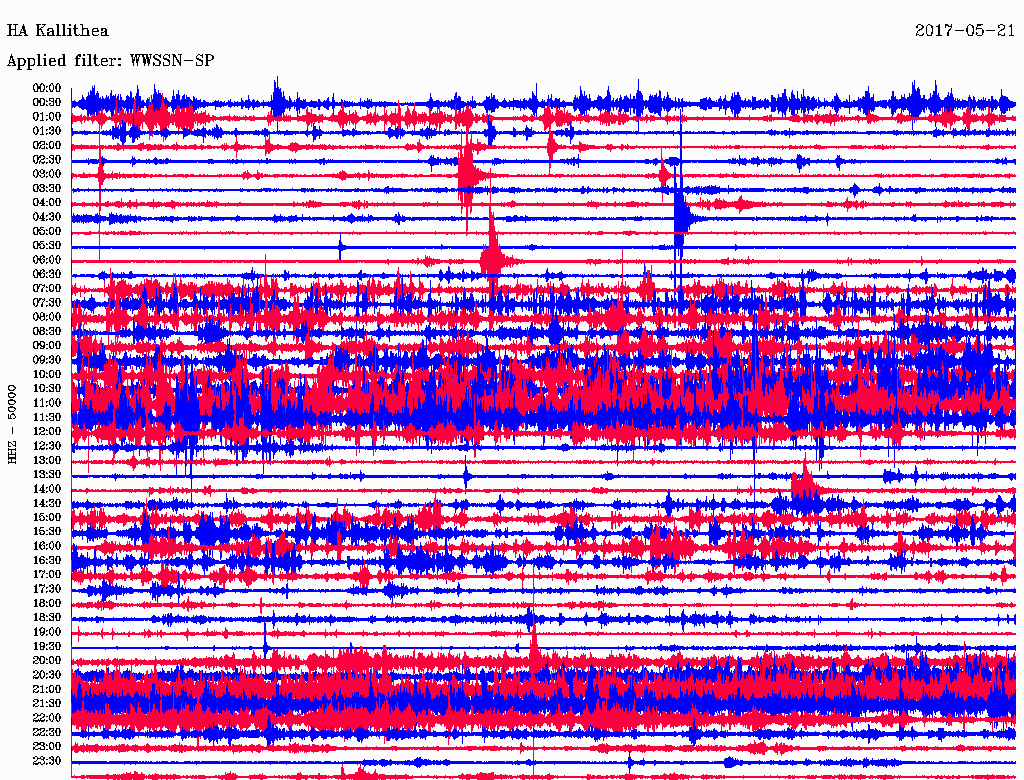This screenshot has width=1024, height=780.
Task: Click the "03:00" time label
Action: point(47,174)
